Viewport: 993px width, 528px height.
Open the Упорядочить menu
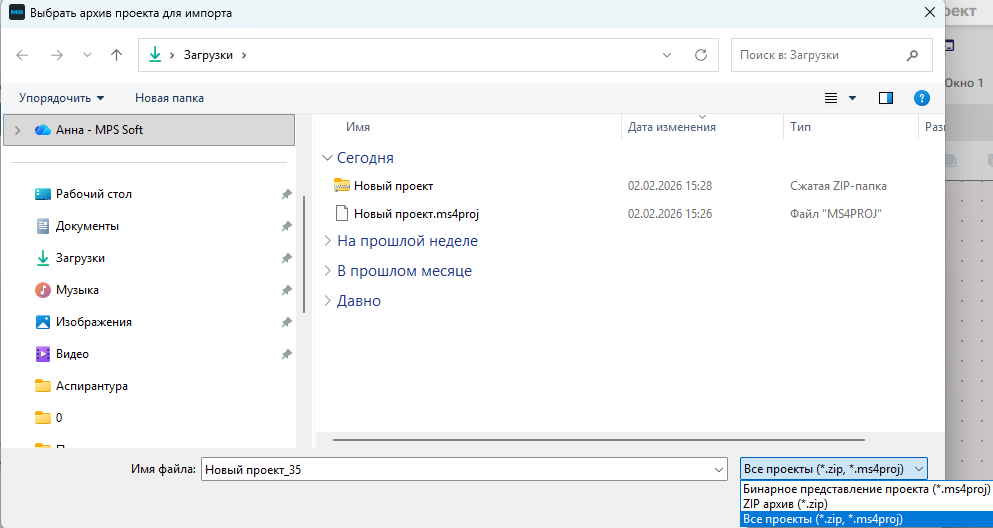point(61,98)
